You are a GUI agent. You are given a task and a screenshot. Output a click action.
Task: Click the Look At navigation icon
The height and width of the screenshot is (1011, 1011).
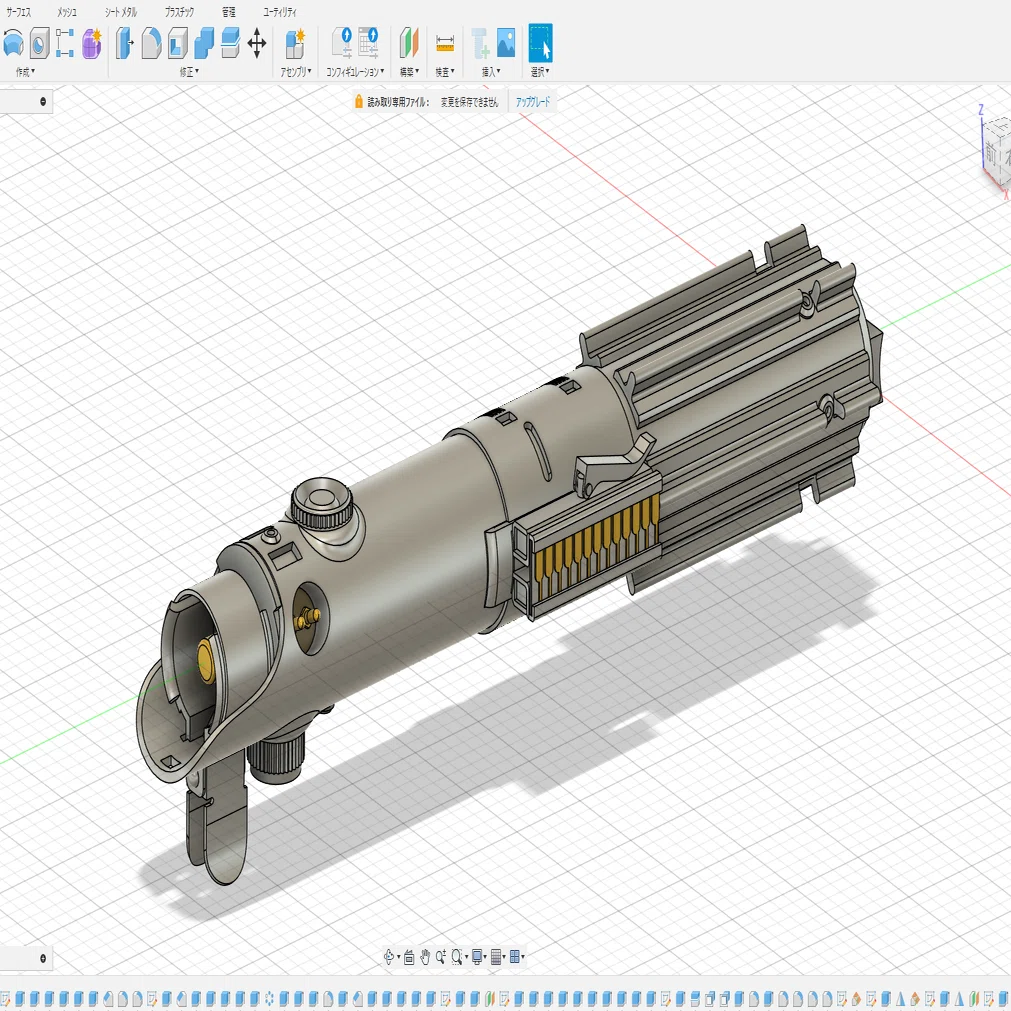point(409,957)
